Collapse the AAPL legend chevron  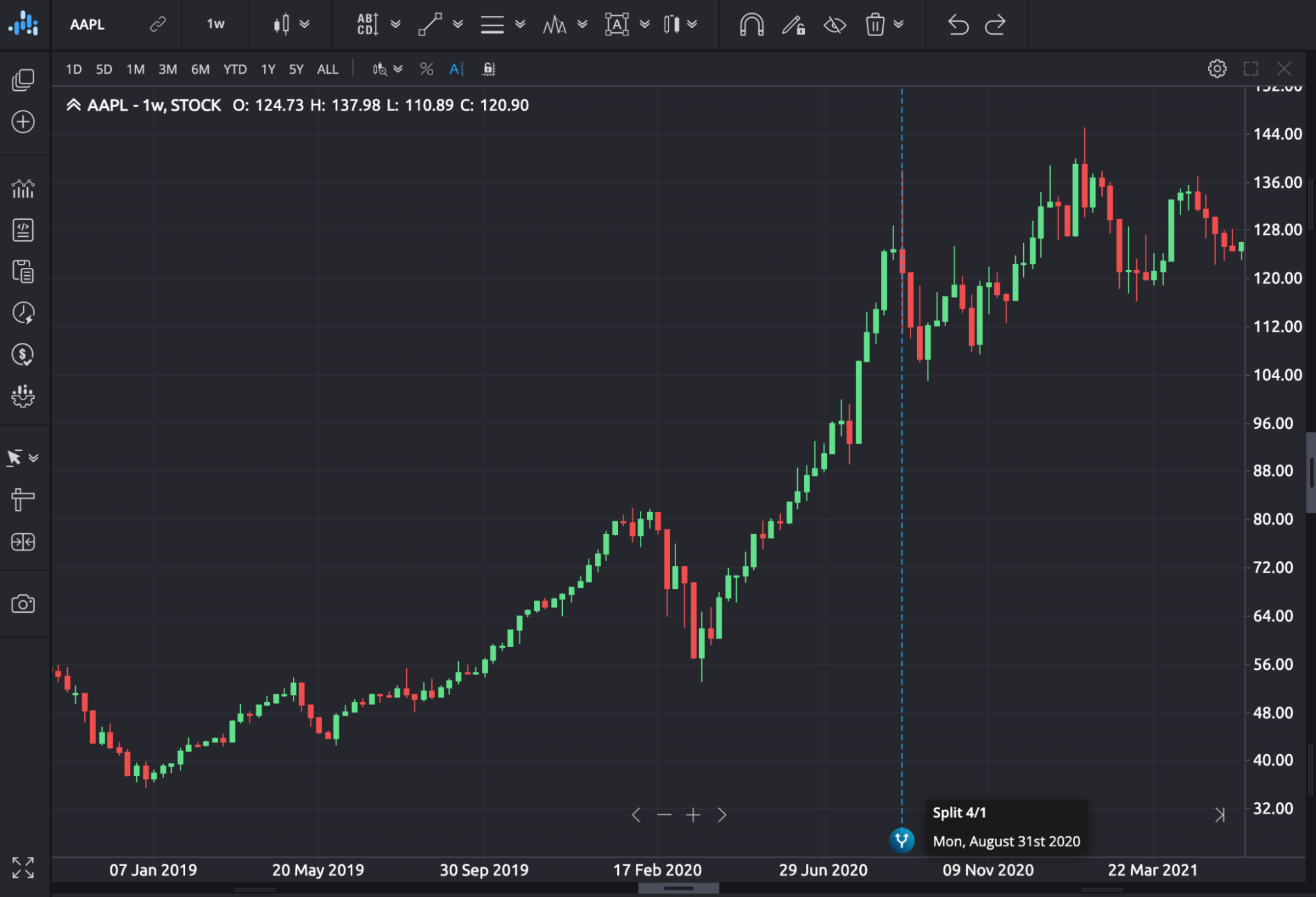point(73,105)
